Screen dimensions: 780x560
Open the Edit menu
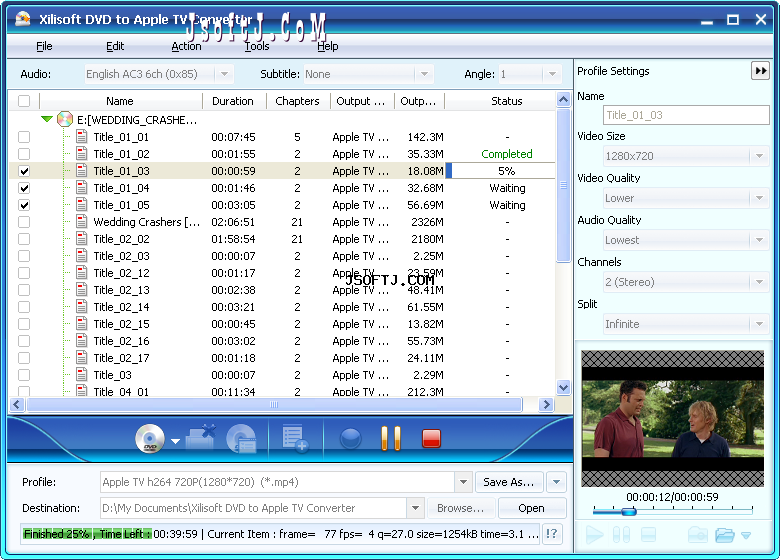[115, 46]
